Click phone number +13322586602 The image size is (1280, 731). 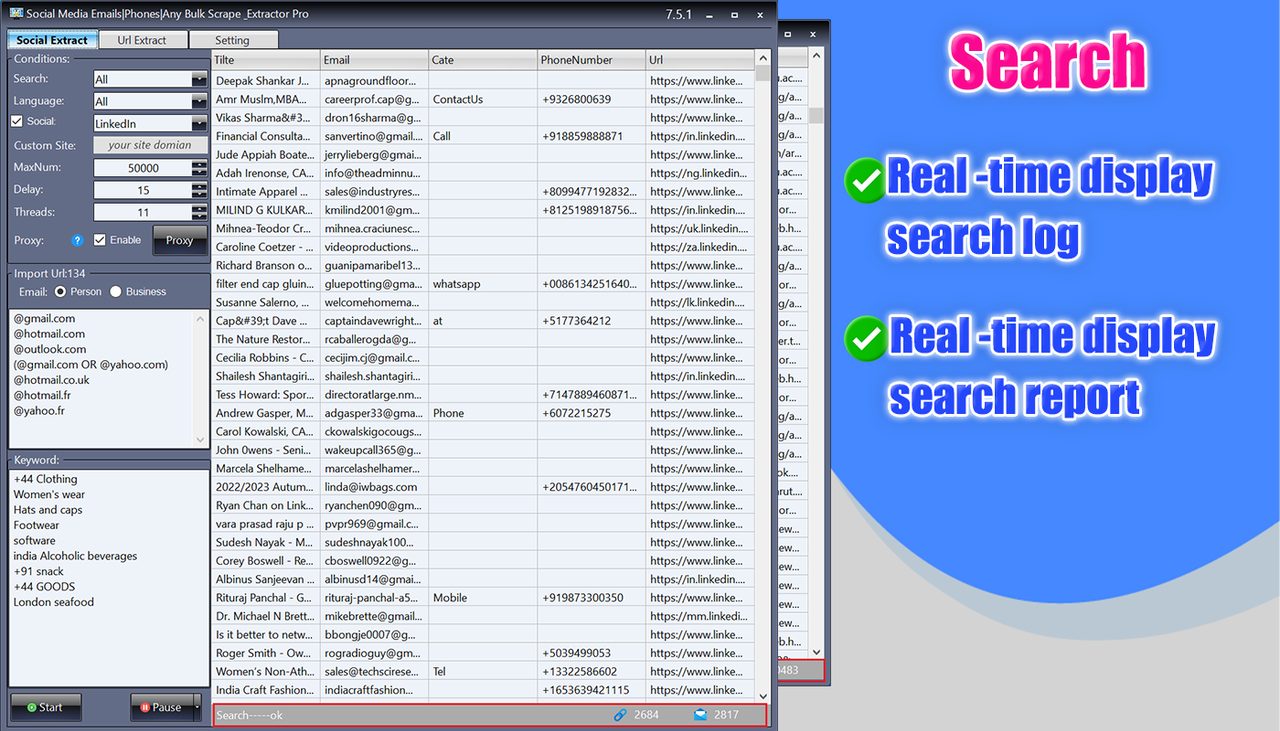pos(591,672)
